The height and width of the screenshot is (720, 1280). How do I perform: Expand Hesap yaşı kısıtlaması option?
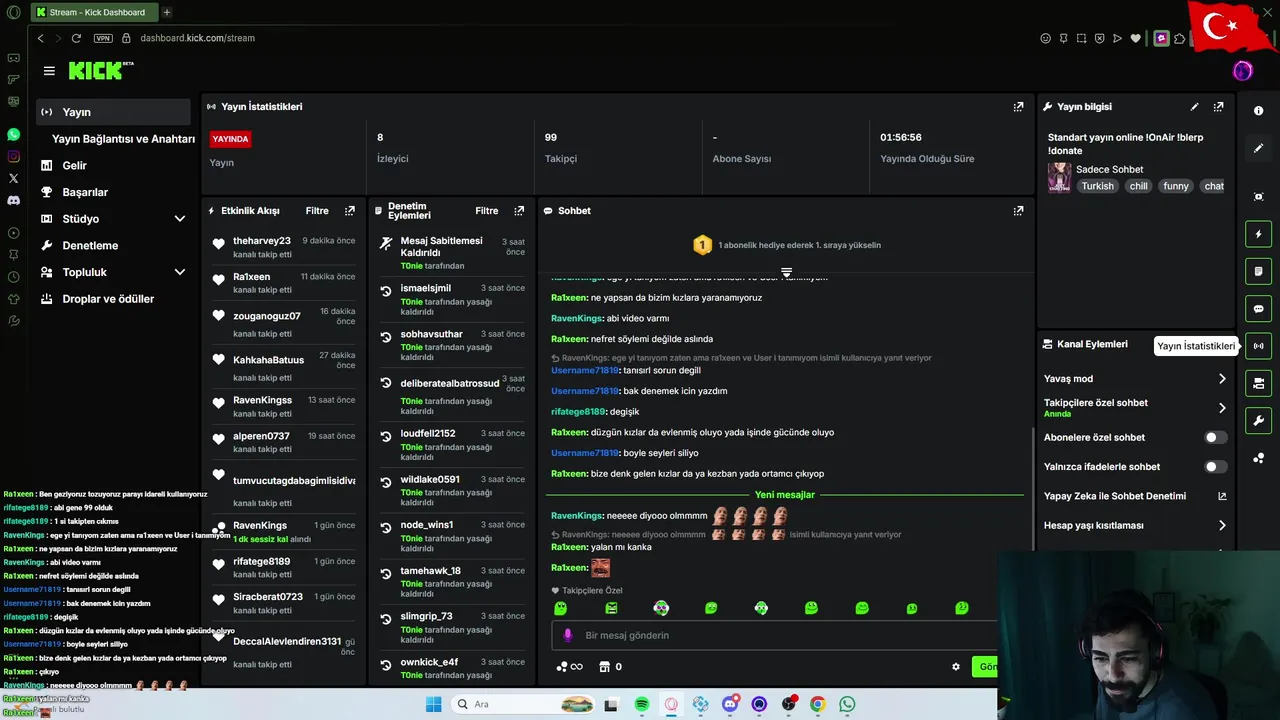coord(1221,525)
